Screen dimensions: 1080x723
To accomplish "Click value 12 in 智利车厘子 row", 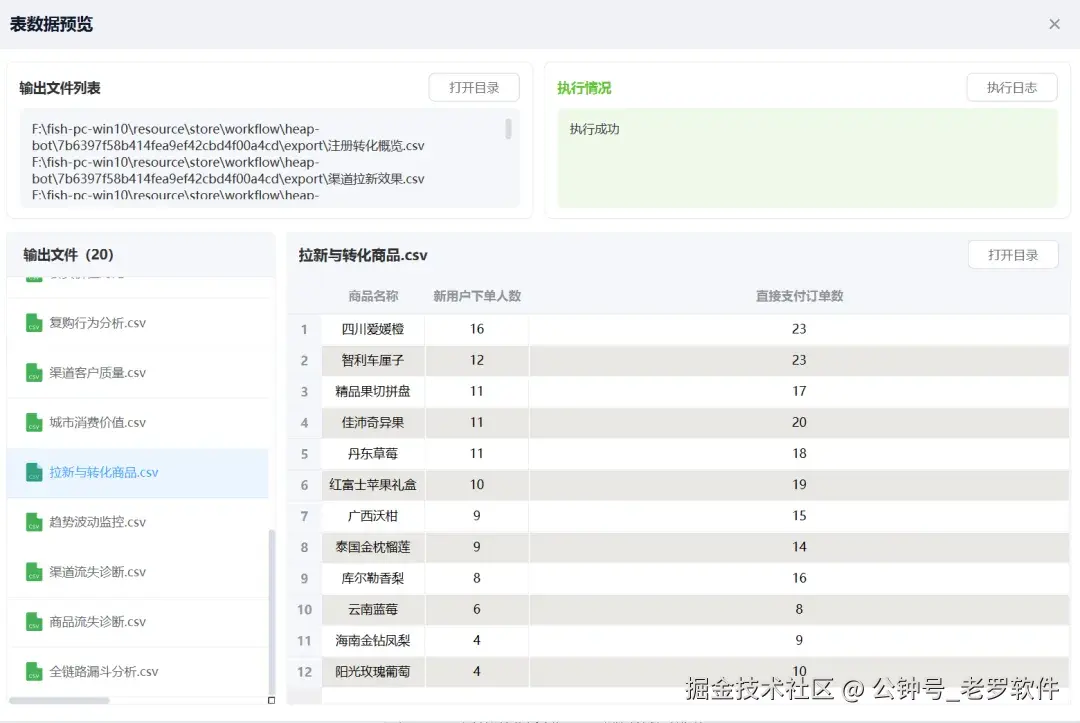I will pyautogui.click(x=477, y=360).
